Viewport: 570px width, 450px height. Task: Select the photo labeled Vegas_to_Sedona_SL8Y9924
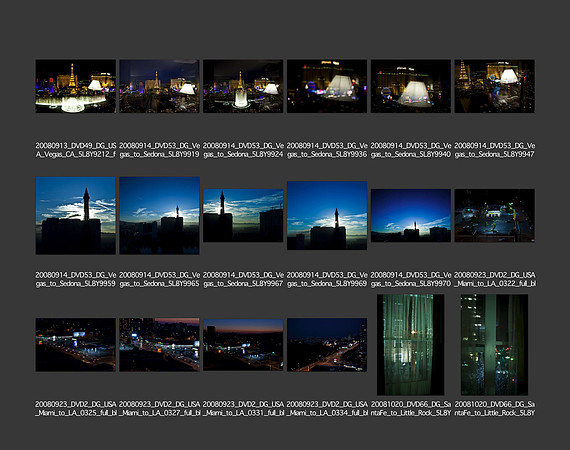(243, 86)
